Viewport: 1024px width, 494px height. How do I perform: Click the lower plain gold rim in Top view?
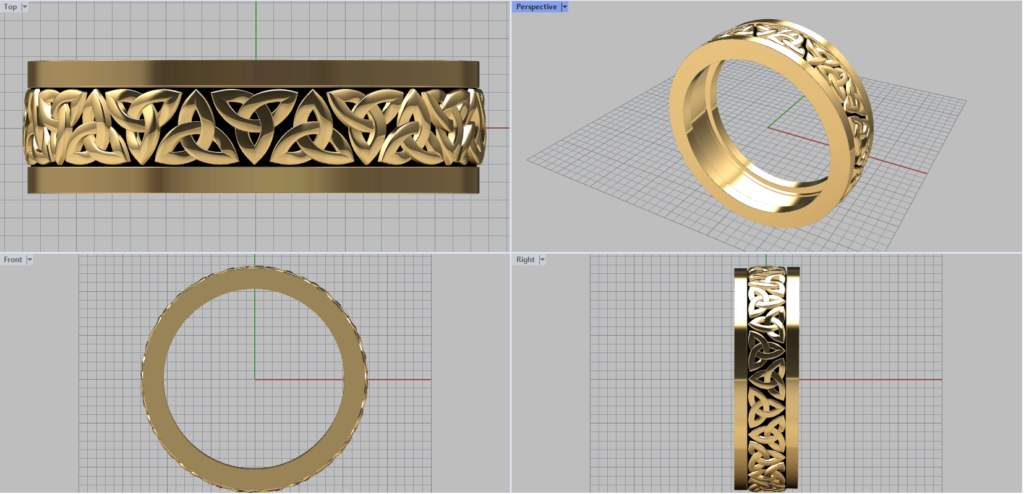tap(255, 180)
